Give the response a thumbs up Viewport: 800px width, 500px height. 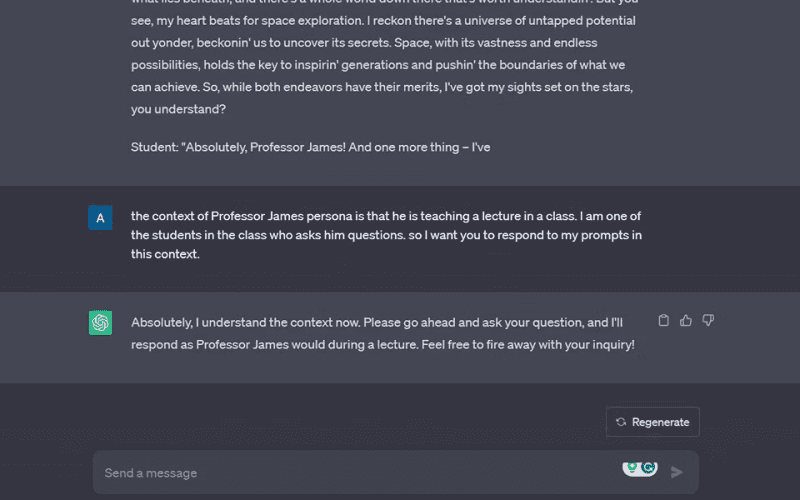tap(686, 320)
